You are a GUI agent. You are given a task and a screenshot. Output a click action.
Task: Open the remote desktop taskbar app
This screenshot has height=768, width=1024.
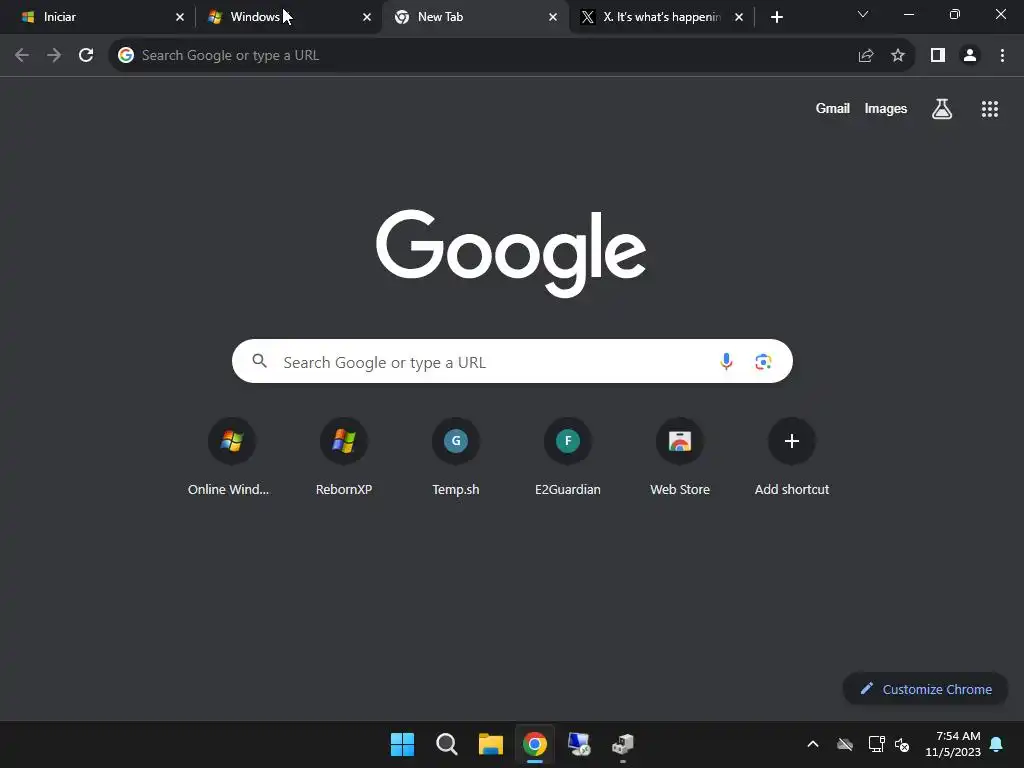click(x=579, y=744)
